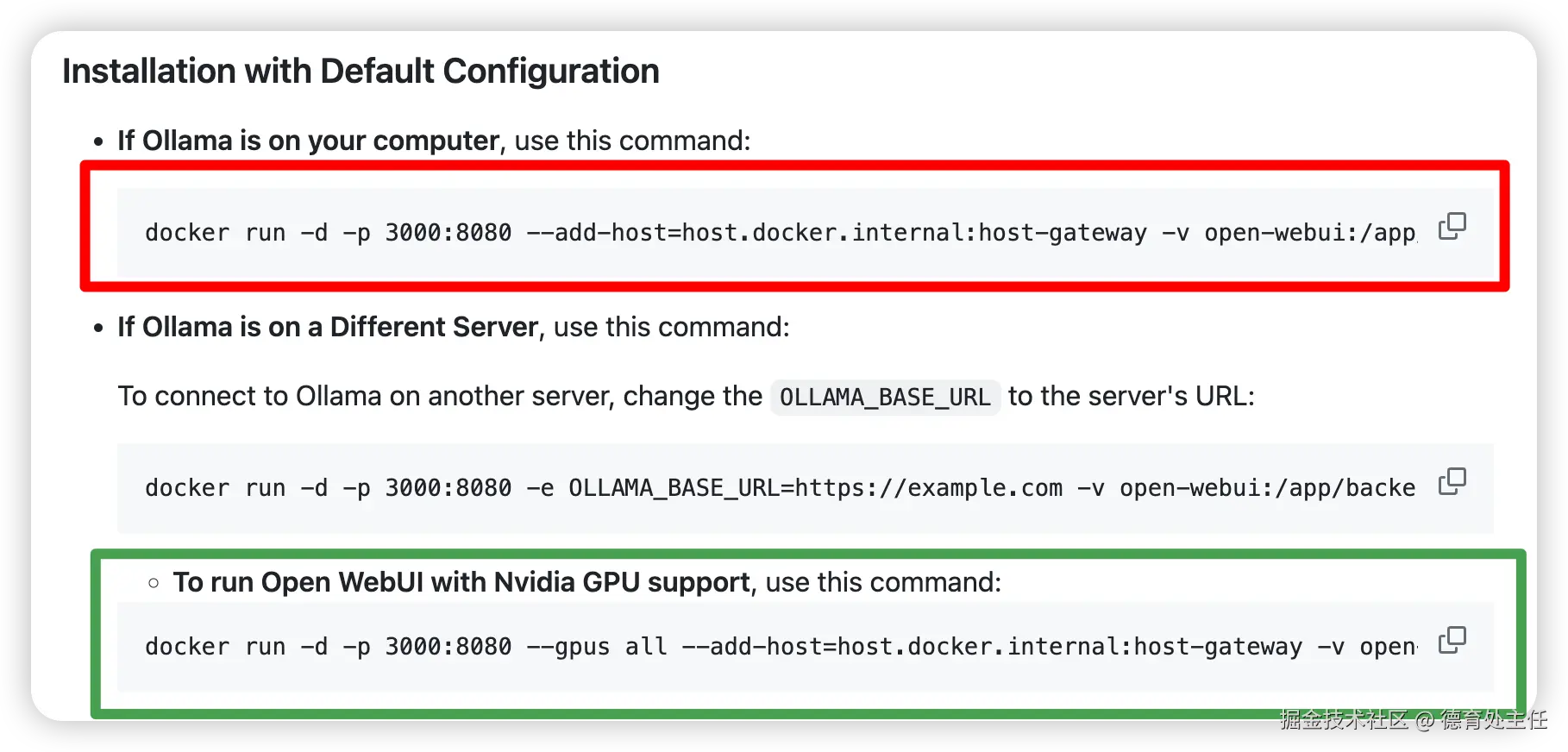Click 'host.docker.internal:host-gateway' in the first command

914,233
